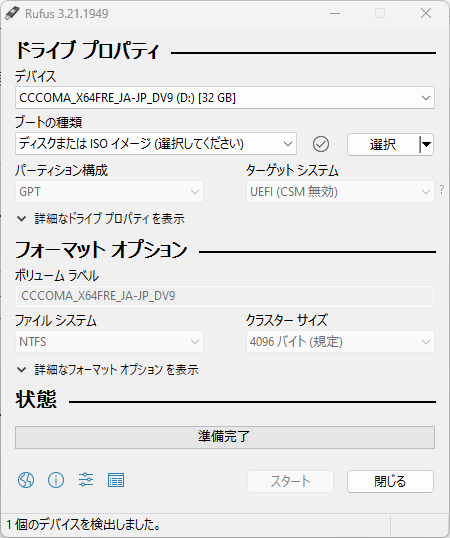Click the ボリューム ラベル text field
Image resolution: width=450 pixels, height=538 pixels.
(x=225, y=296)
